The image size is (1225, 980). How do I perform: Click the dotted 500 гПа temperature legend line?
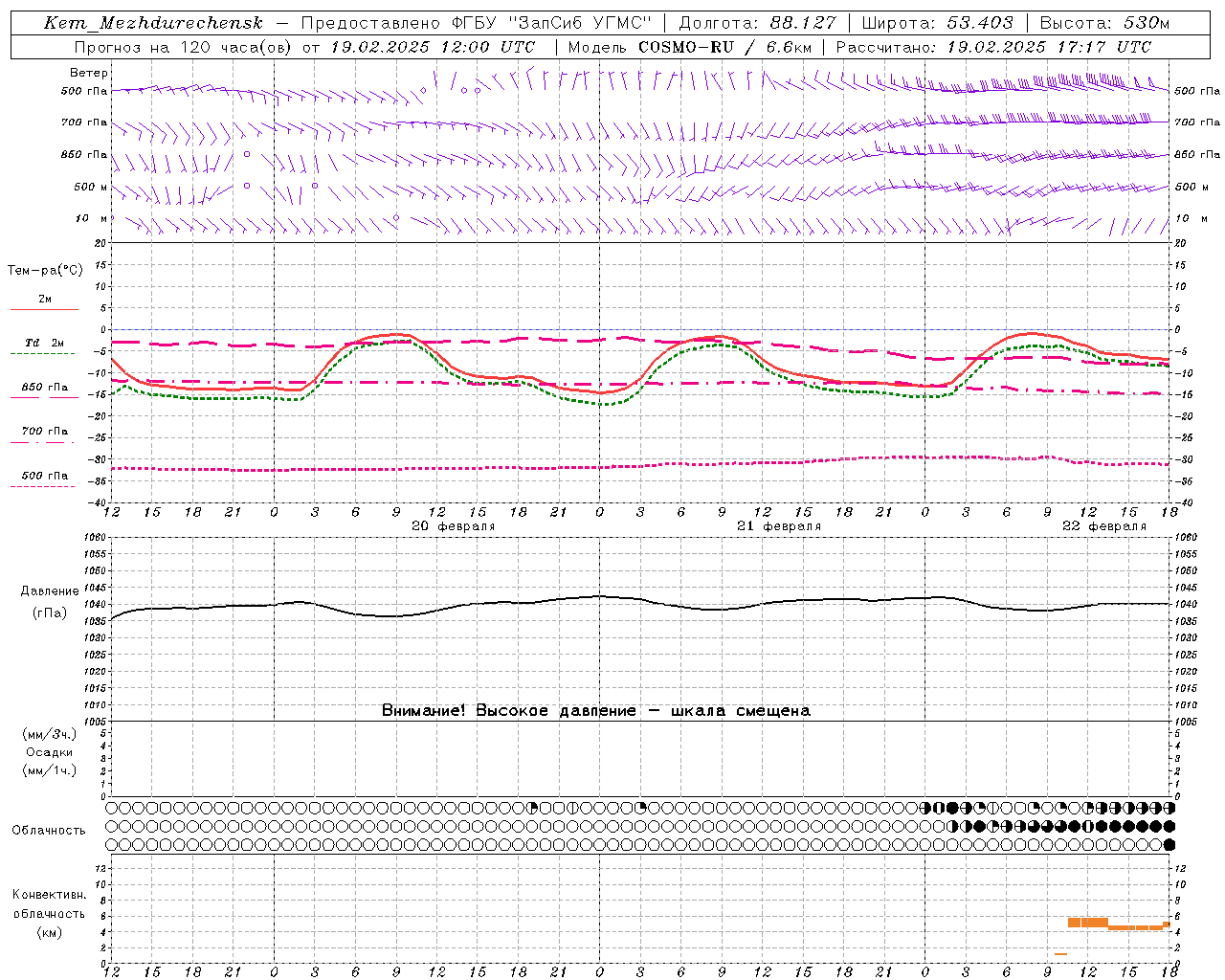click(x=42, y=486)
